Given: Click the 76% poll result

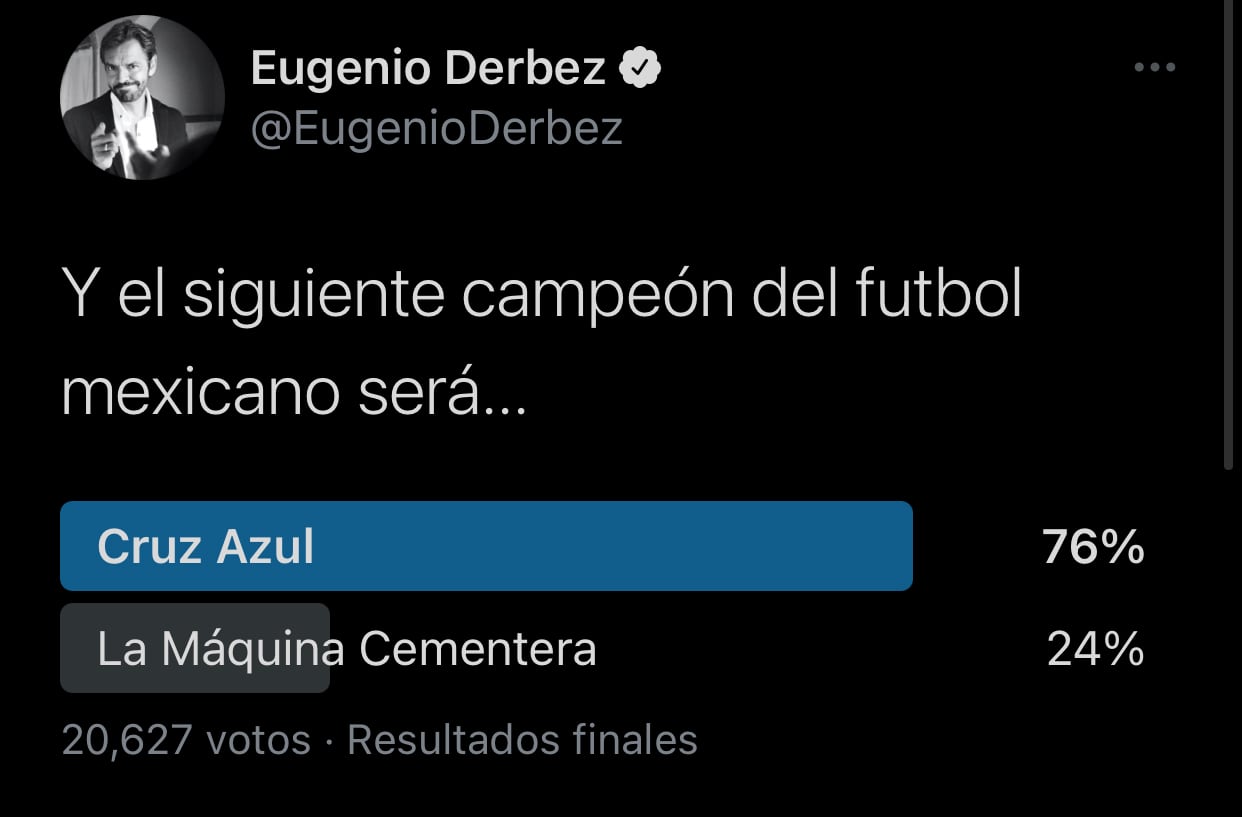Looking at the screenshot, I should point(1093,547).
